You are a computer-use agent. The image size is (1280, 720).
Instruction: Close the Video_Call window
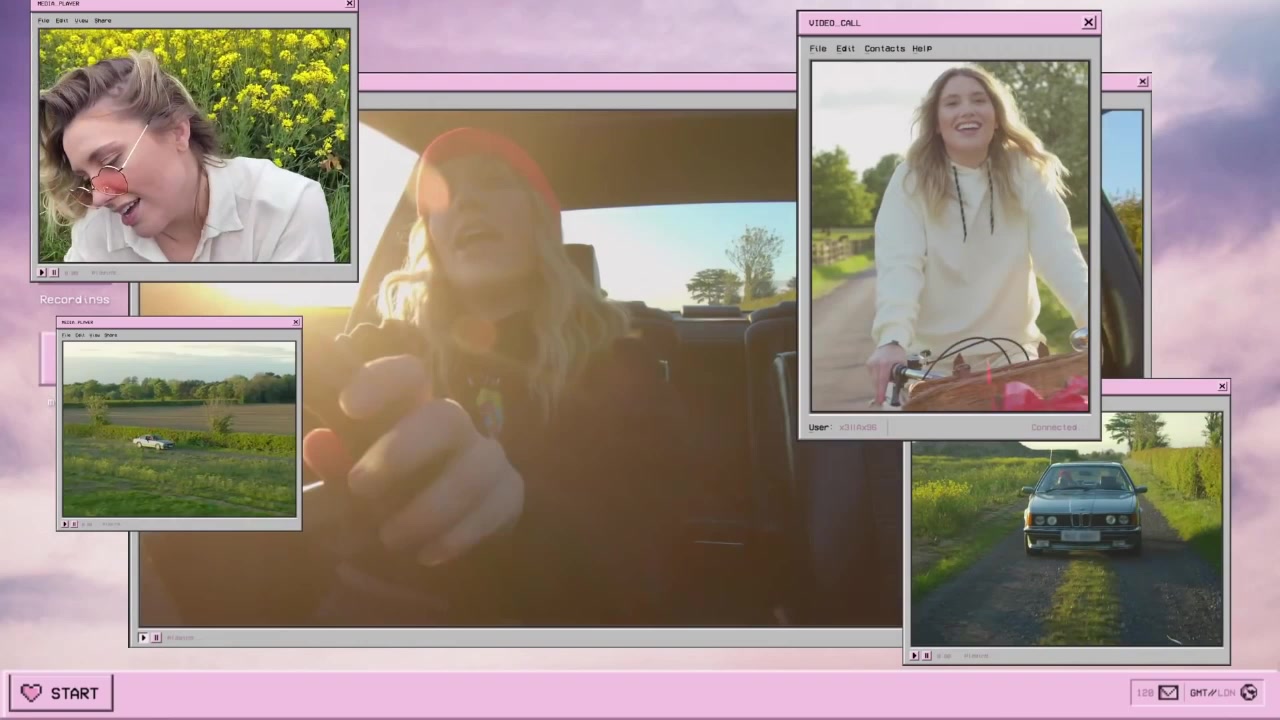pos(1089,22)
